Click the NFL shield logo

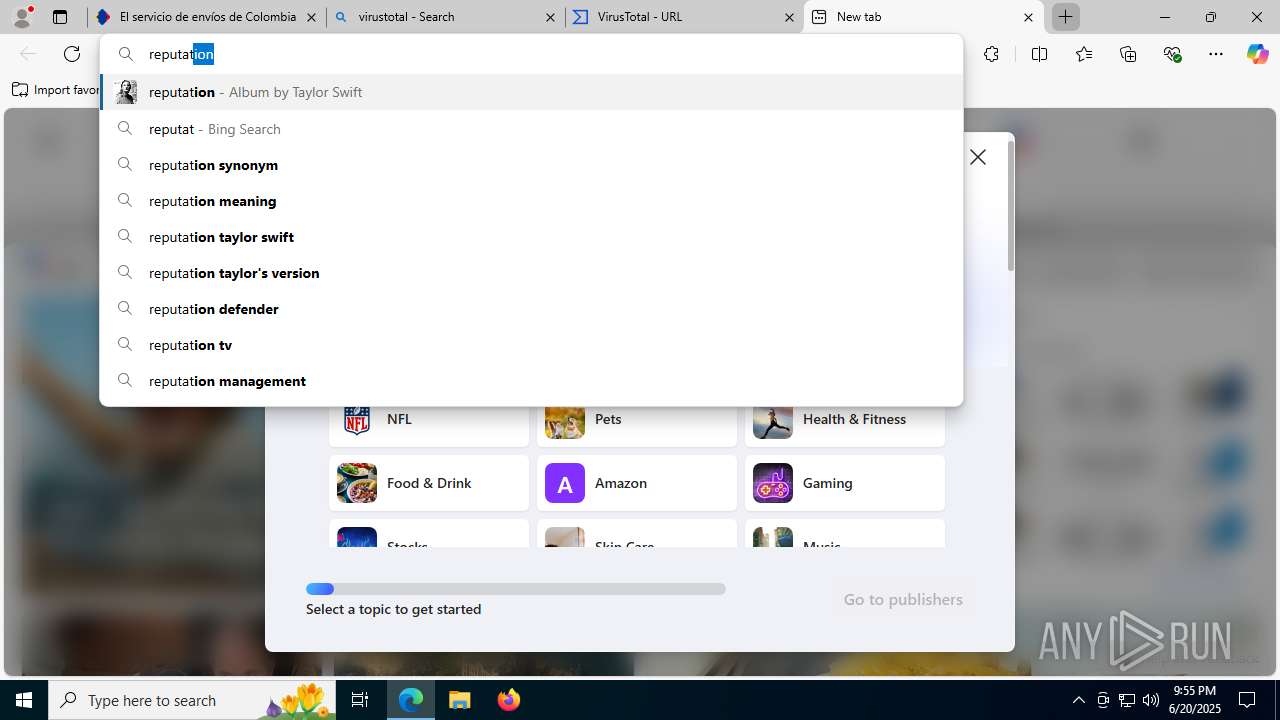[x=357, y=420]
